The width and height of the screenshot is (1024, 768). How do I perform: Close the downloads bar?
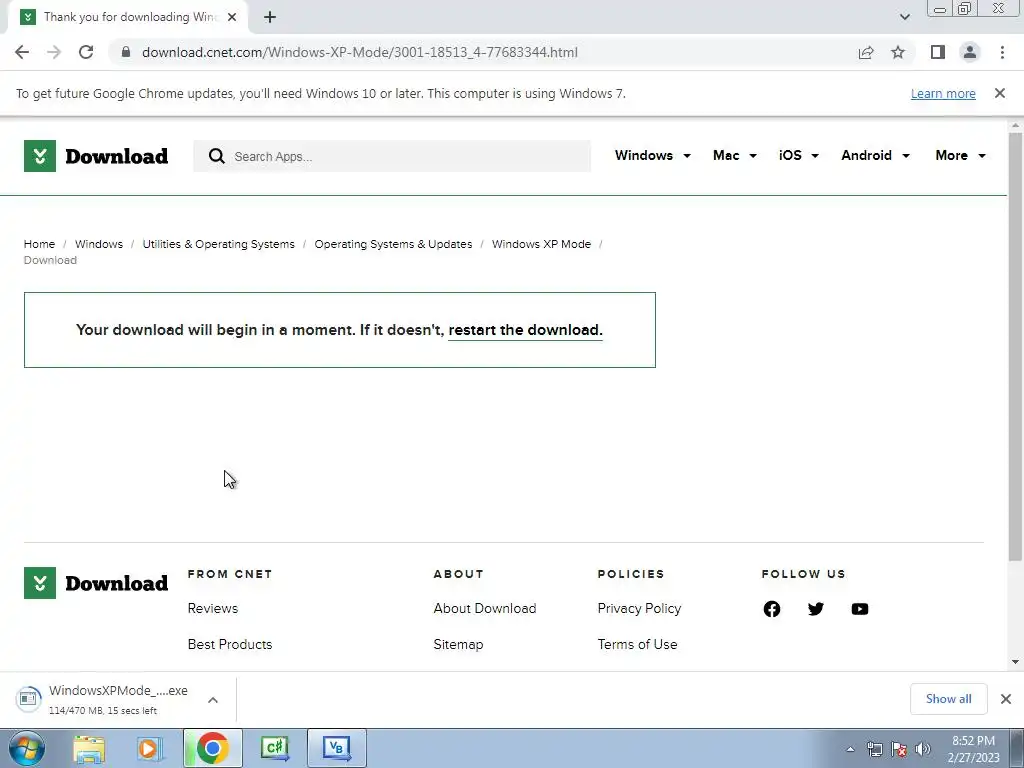coord(1006,699)
